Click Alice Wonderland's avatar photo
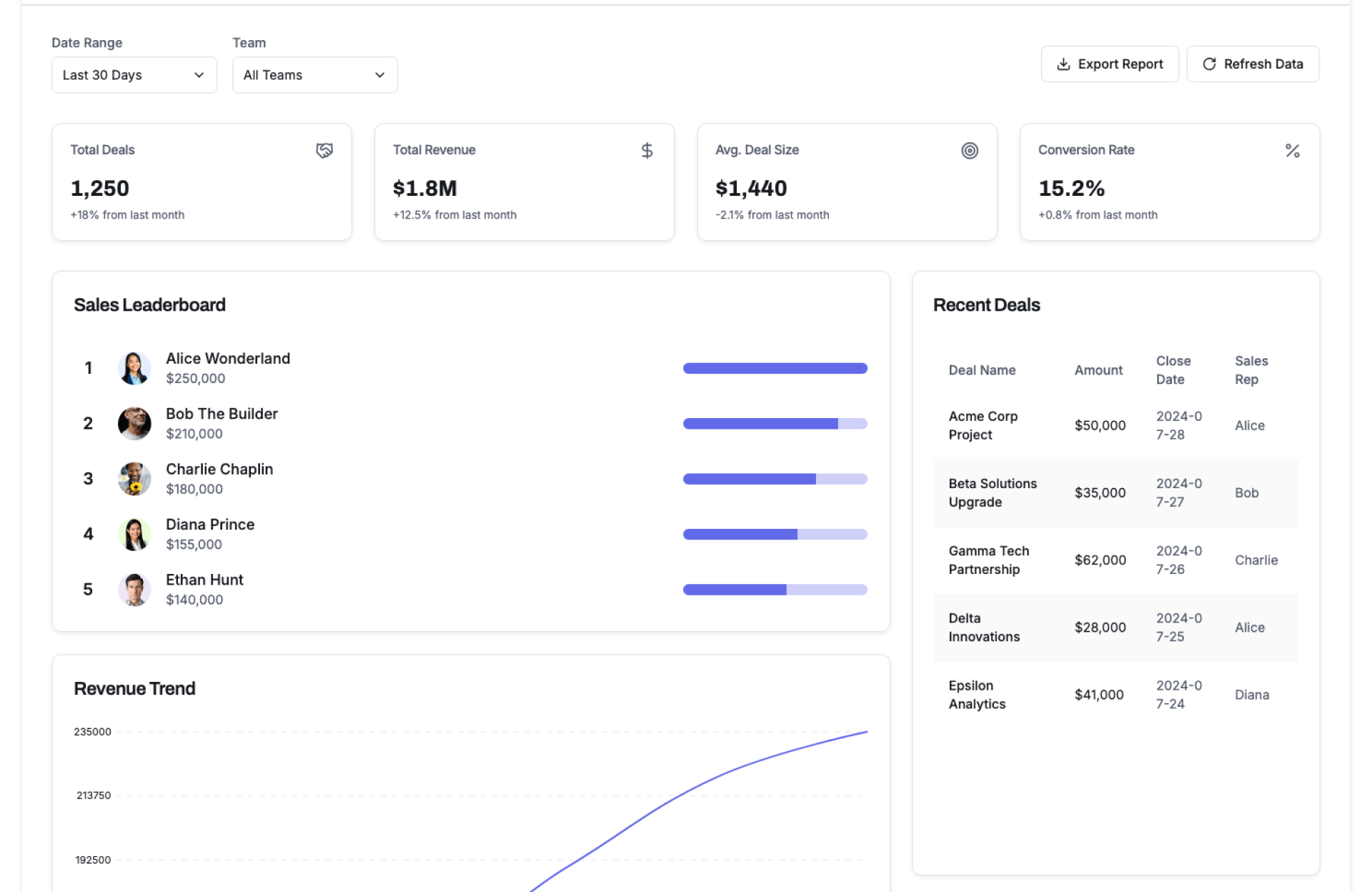Viewport: 1372px width, 892px height. 134,368
